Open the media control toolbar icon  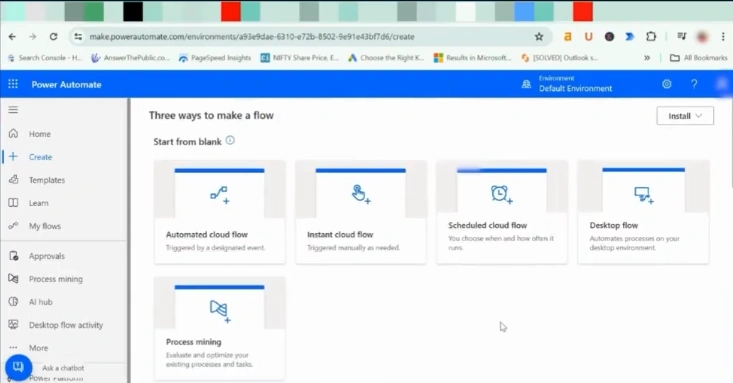pos(682,36)
